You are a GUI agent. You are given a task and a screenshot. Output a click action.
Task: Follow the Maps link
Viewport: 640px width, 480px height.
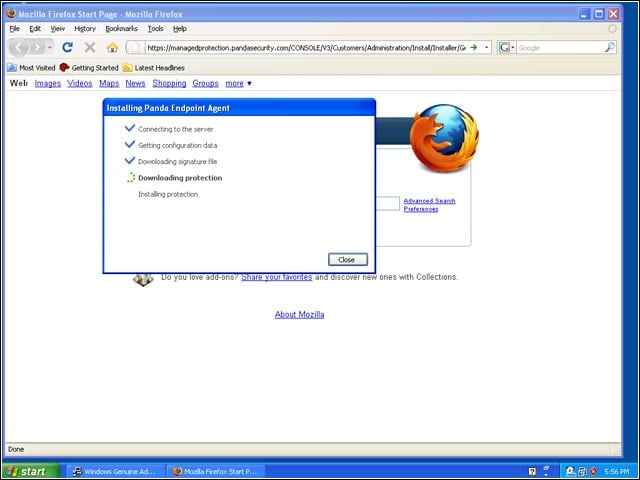click(x=109, y=83)
